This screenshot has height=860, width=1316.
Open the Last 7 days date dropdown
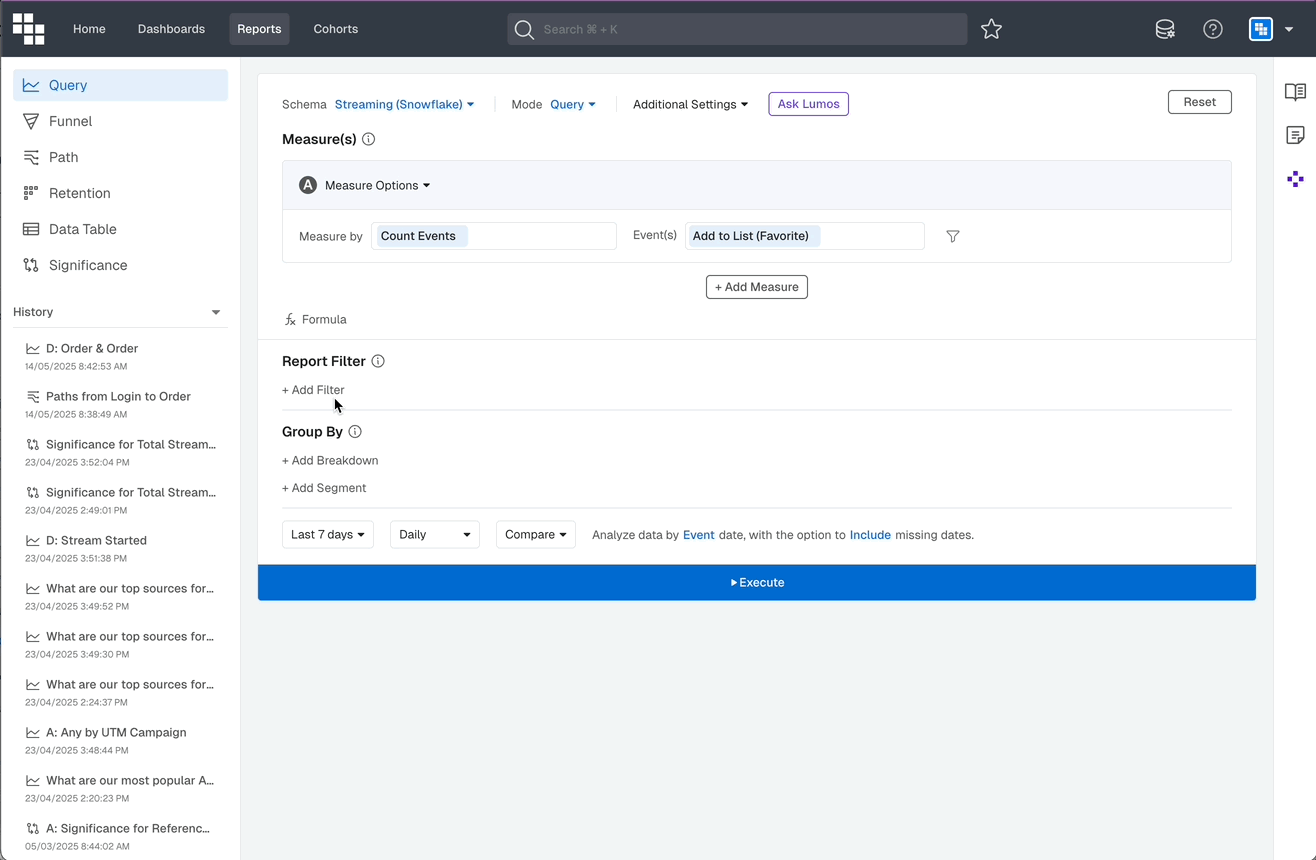pyautogui.click(x=328, y=534)
